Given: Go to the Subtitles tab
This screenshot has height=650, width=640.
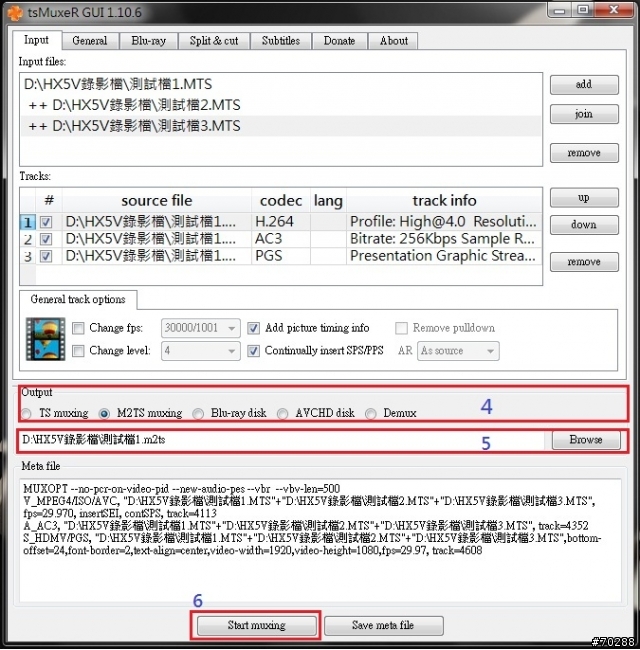Looking at the screenshot, I should (281, 41).
